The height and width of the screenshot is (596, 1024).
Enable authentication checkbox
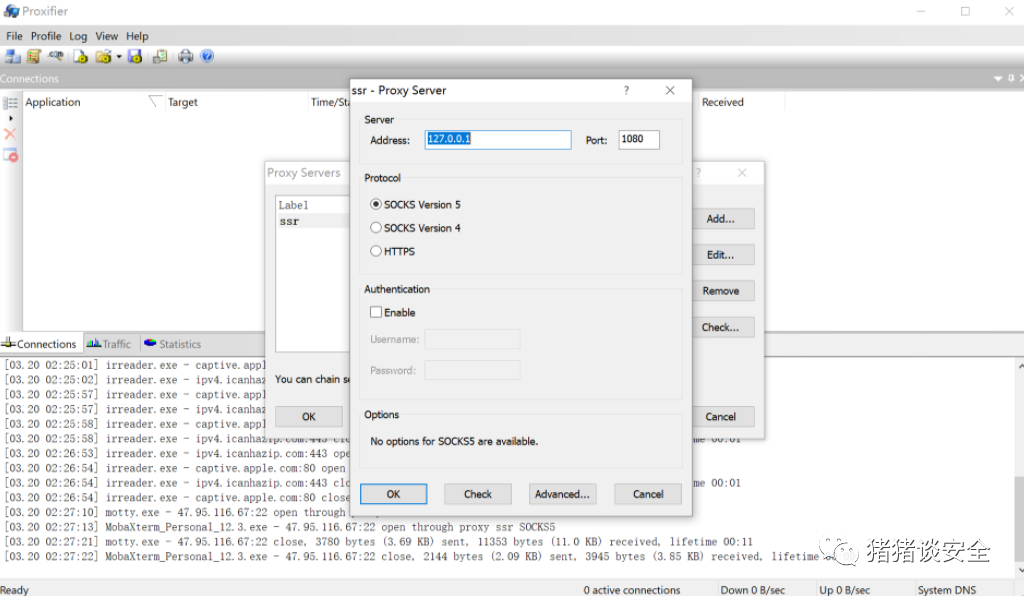(376, 312)
